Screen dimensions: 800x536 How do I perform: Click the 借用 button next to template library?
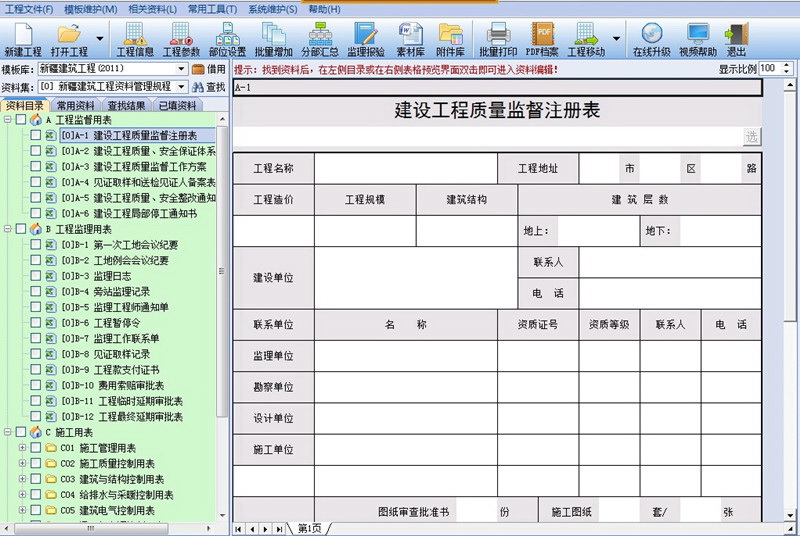(209, 69)
